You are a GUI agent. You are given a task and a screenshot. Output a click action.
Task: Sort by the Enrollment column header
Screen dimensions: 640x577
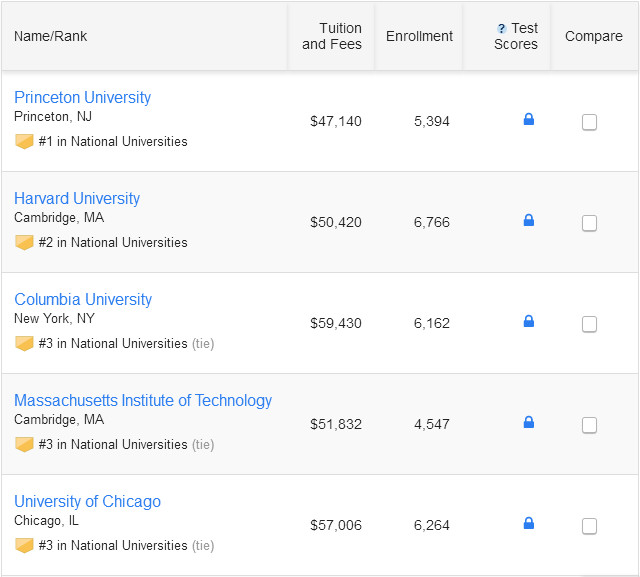tap(419, 36)
